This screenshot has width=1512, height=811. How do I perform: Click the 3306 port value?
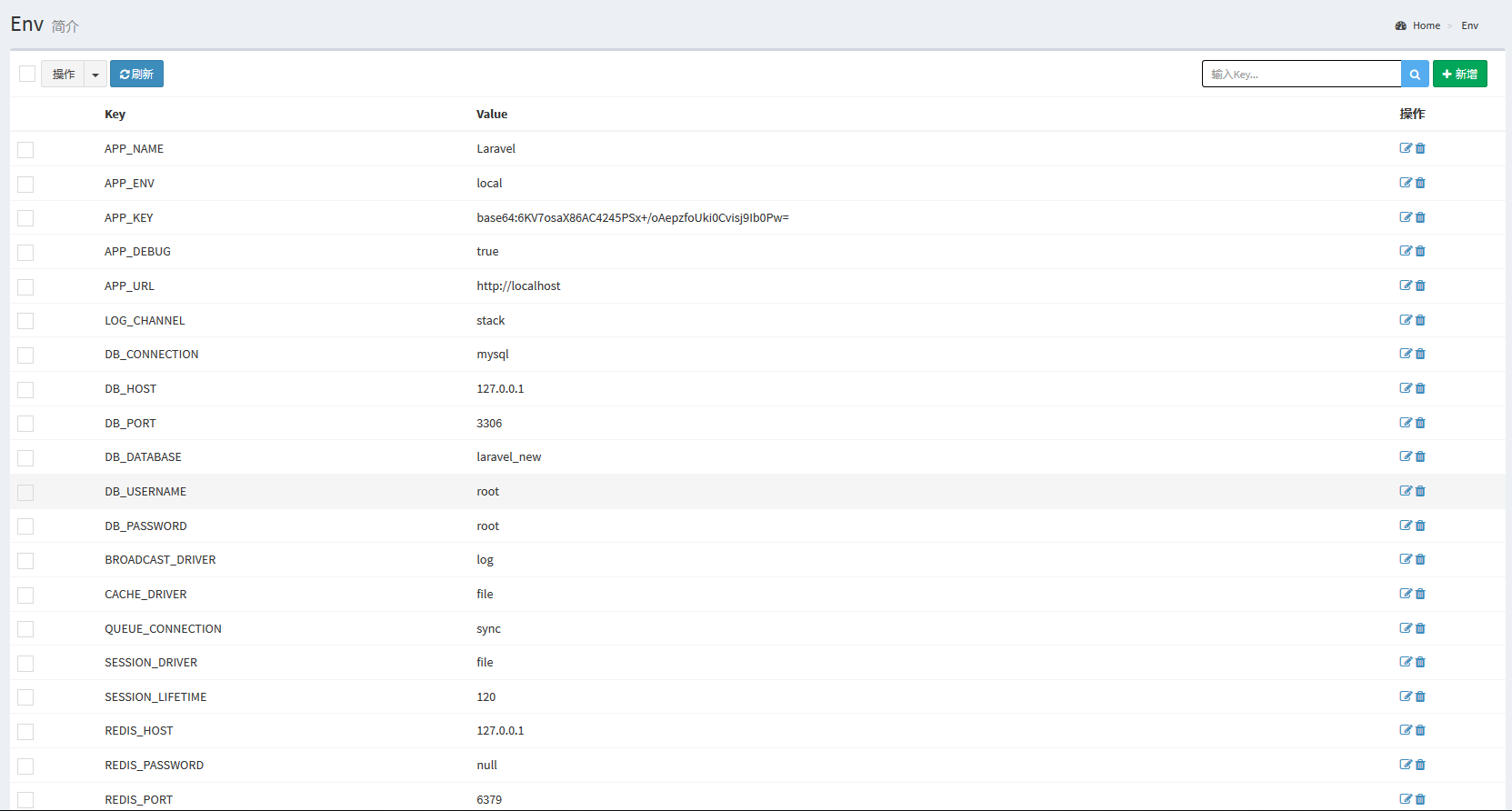point(489,423)
